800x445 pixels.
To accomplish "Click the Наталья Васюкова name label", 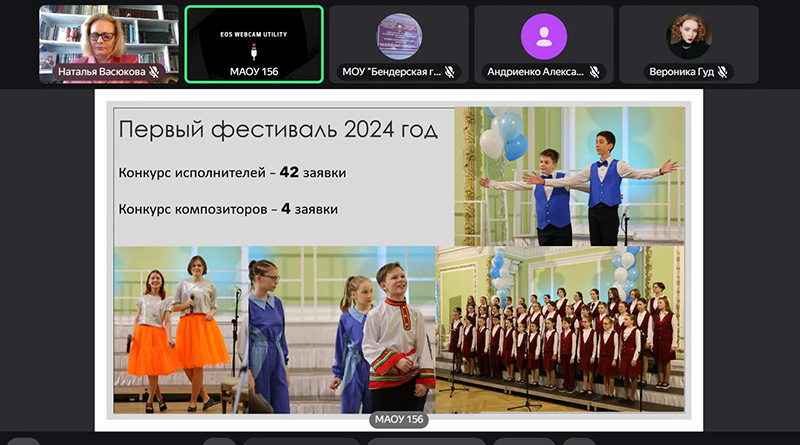I will pyautogui.click(x=101, y=73).
